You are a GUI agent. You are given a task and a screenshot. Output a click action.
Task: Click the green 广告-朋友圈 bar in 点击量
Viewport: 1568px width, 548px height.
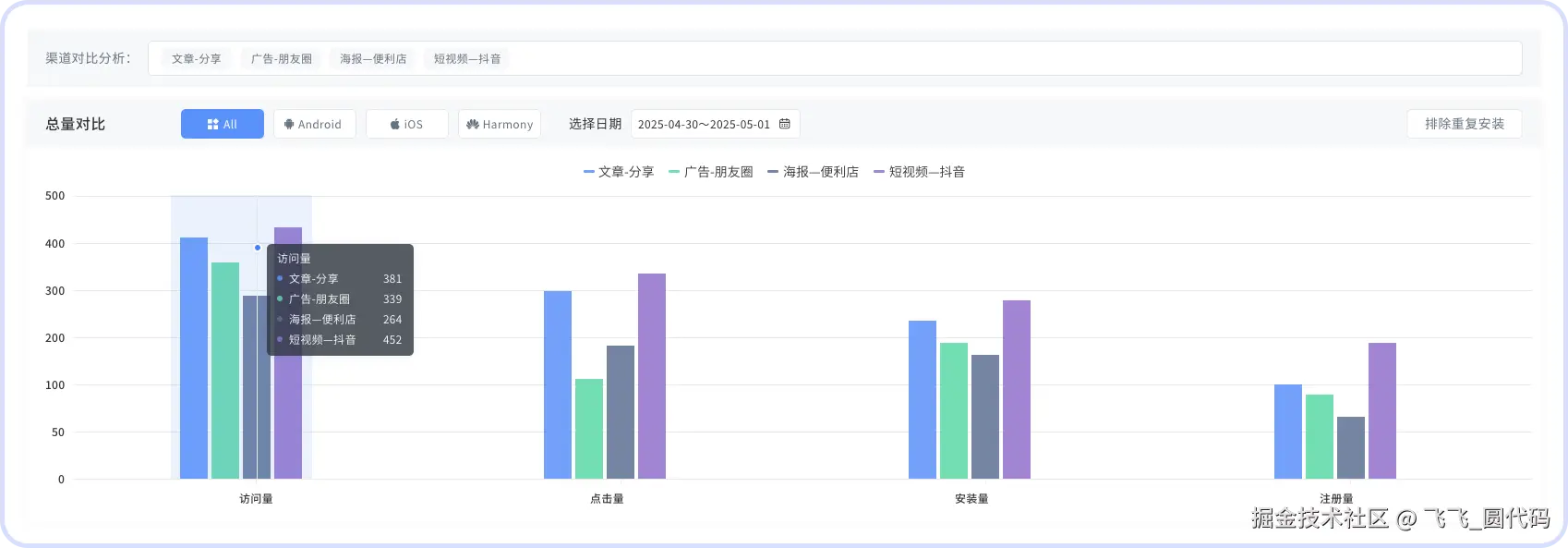point(589,429)
